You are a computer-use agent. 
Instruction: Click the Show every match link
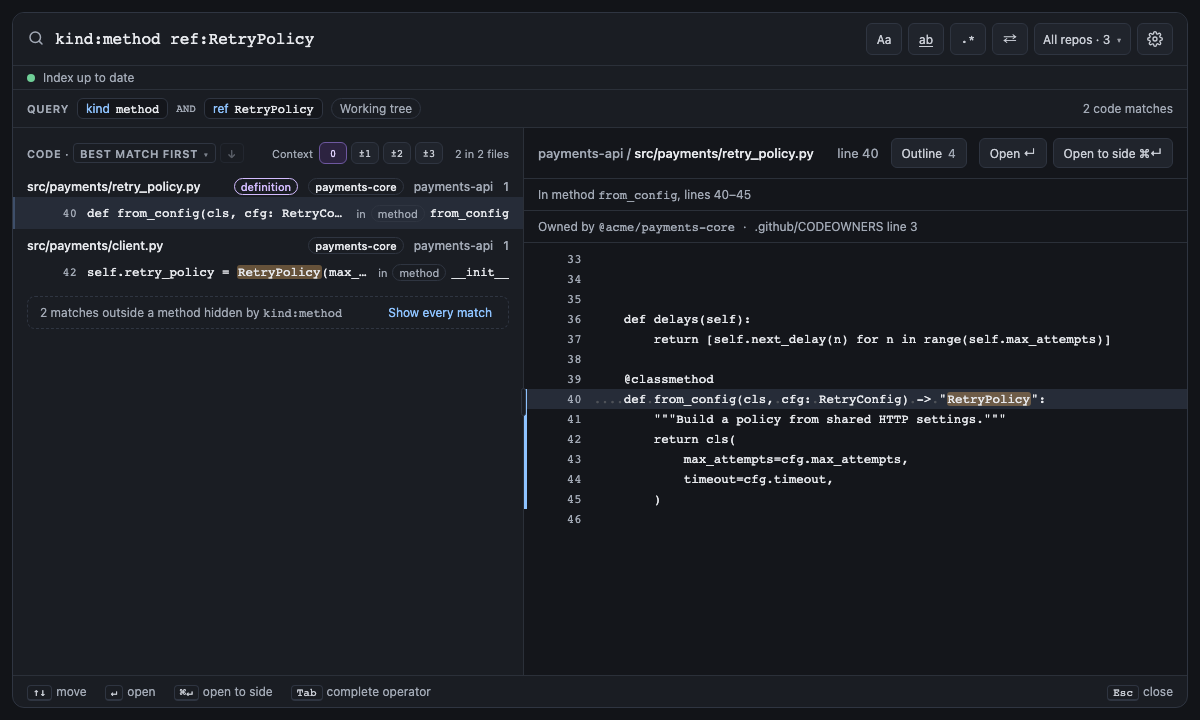tap(440, 313)
